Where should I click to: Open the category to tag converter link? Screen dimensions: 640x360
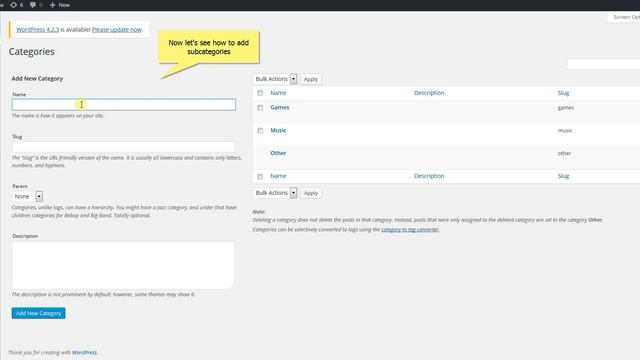point(410,229)
